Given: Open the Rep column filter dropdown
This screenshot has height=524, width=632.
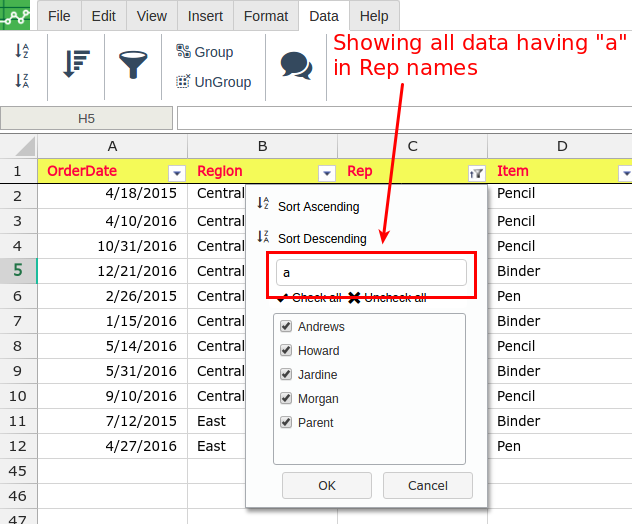Looking at the screenshot, I should [x=476, y=172].
